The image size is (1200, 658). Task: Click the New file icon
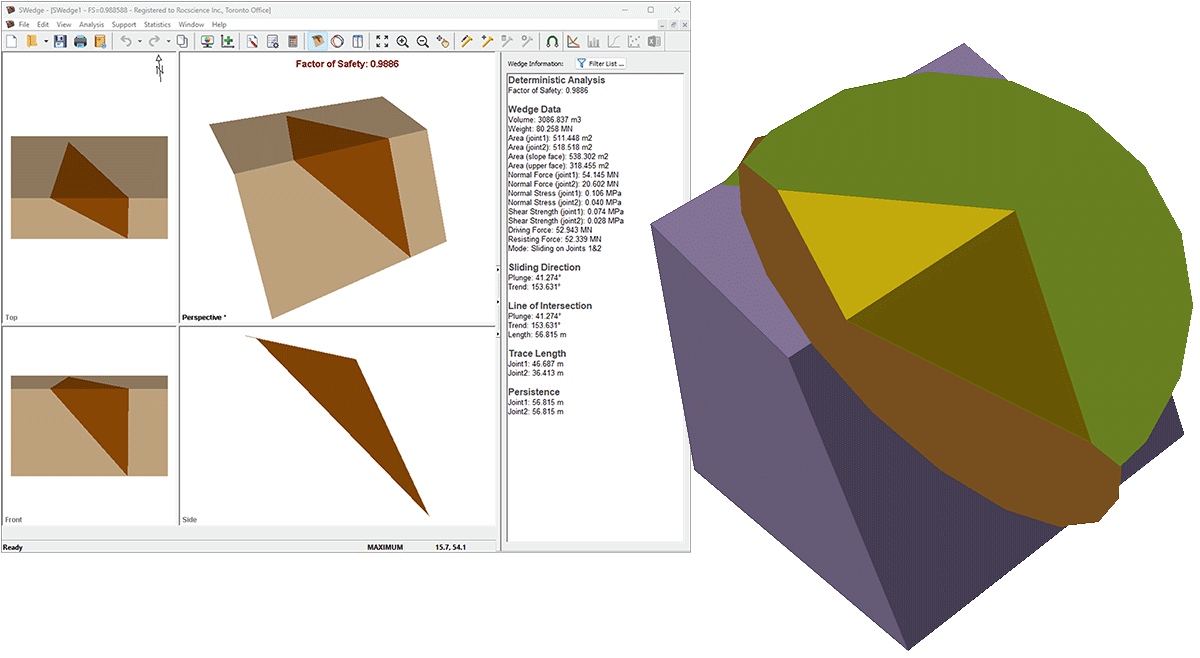pyautogui.click(x=12, y=41)
